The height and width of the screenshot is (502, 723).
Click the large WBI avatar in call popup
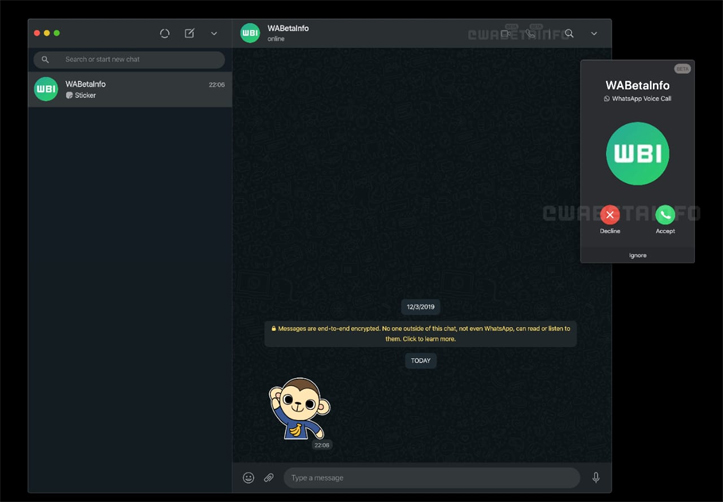[637, 154]
